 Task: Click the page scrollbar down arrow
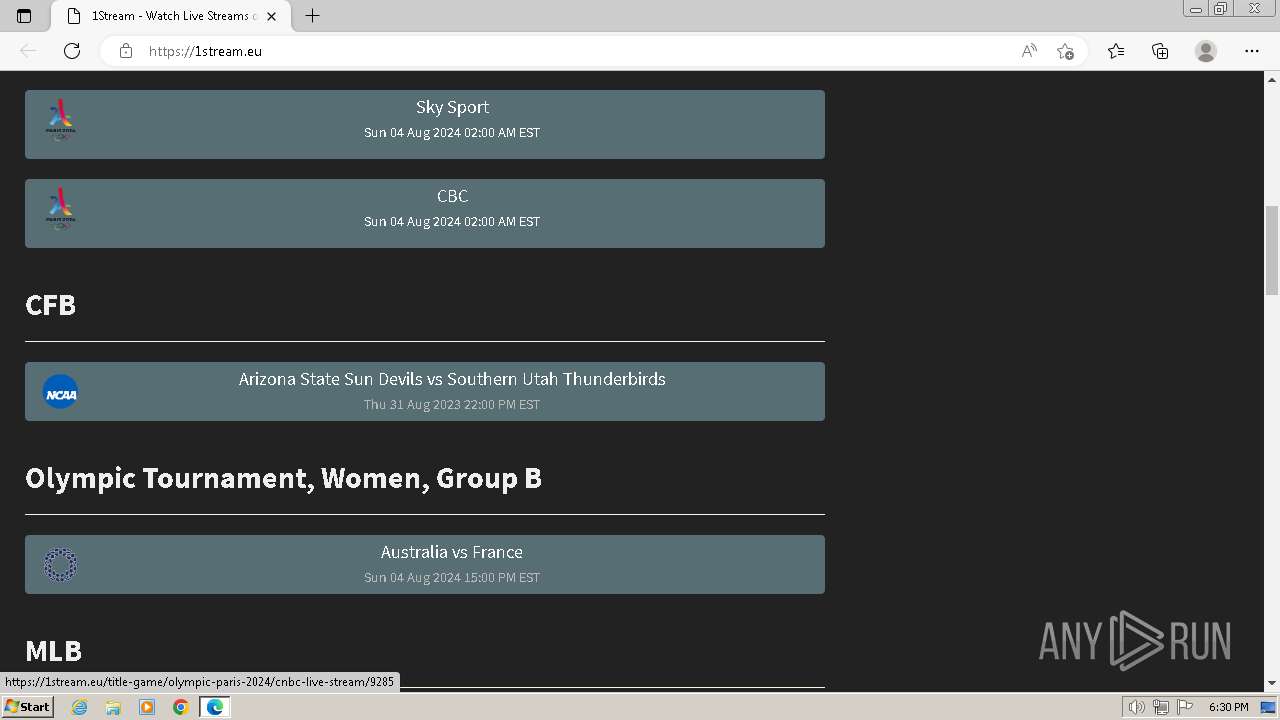pyautogui.click(x=1272, y=683)
